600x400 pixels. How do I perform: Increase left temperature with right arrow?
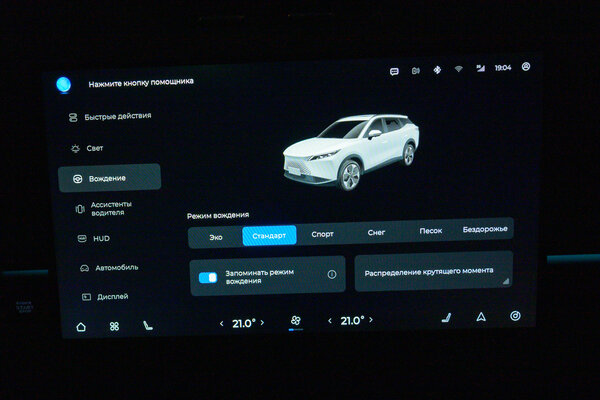click(x=262, y=323)
